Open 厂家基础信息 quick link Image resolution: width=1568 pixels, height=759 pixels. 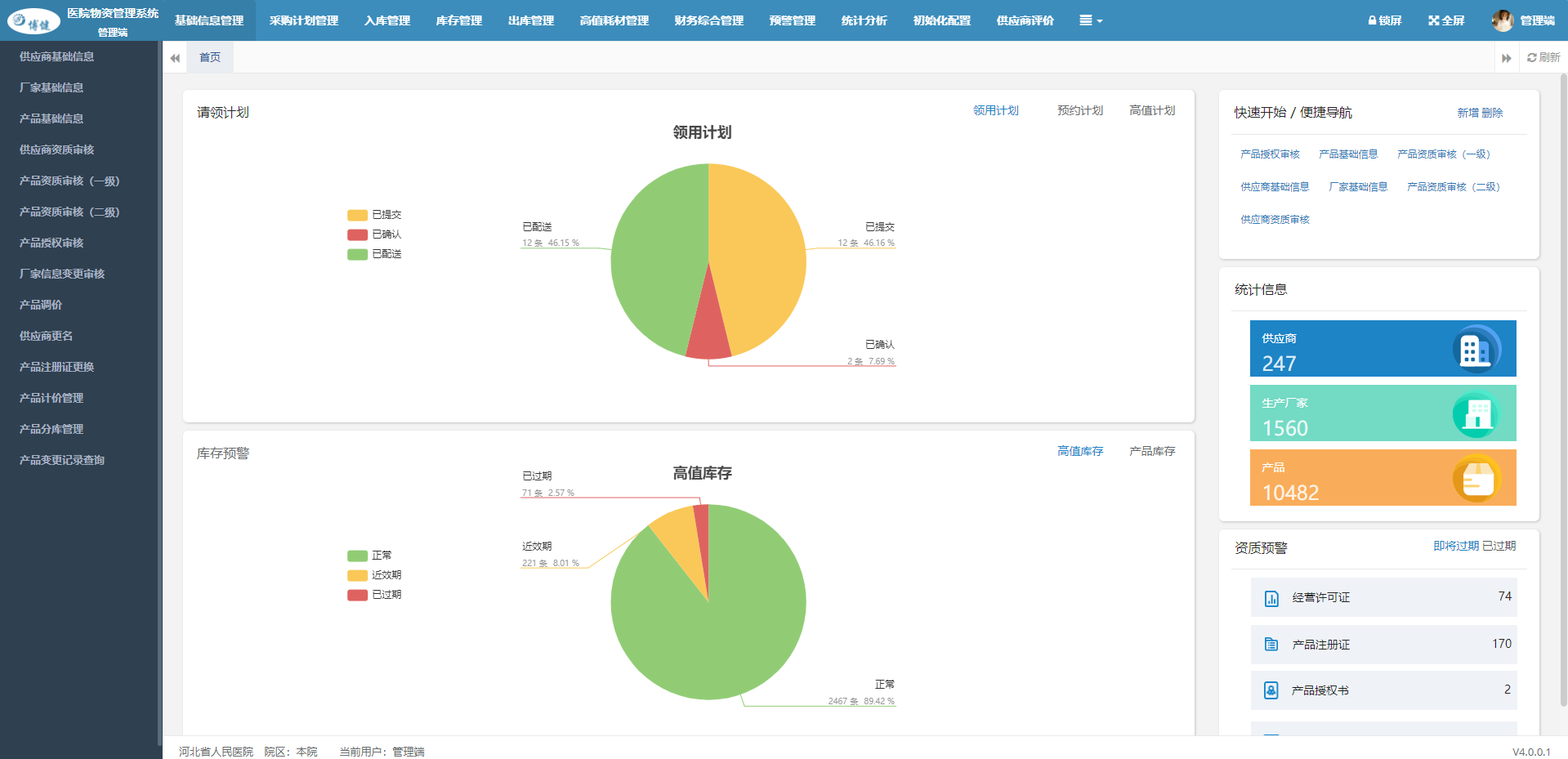pos(1358,187)
